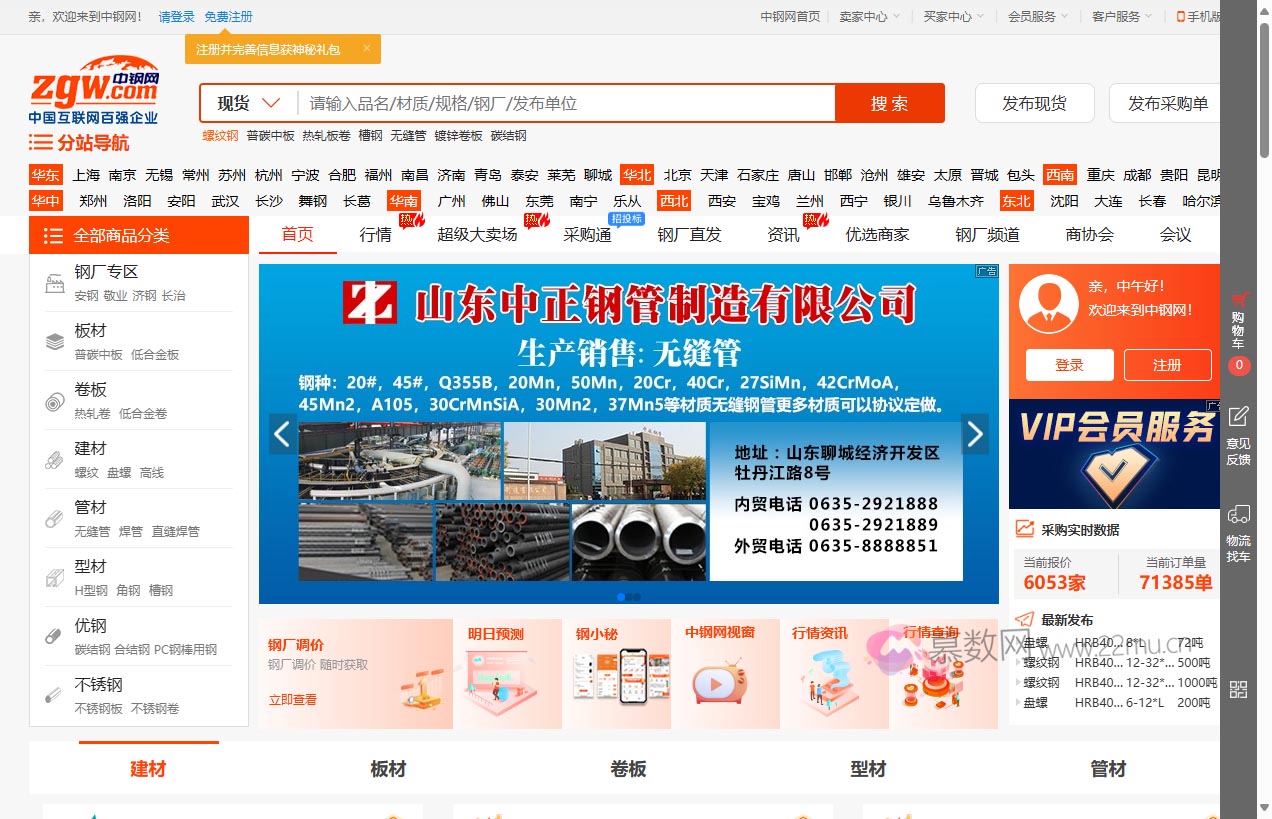Switch to the 板材 category tab
This screenshot has width=1272, height=819.
388,769
